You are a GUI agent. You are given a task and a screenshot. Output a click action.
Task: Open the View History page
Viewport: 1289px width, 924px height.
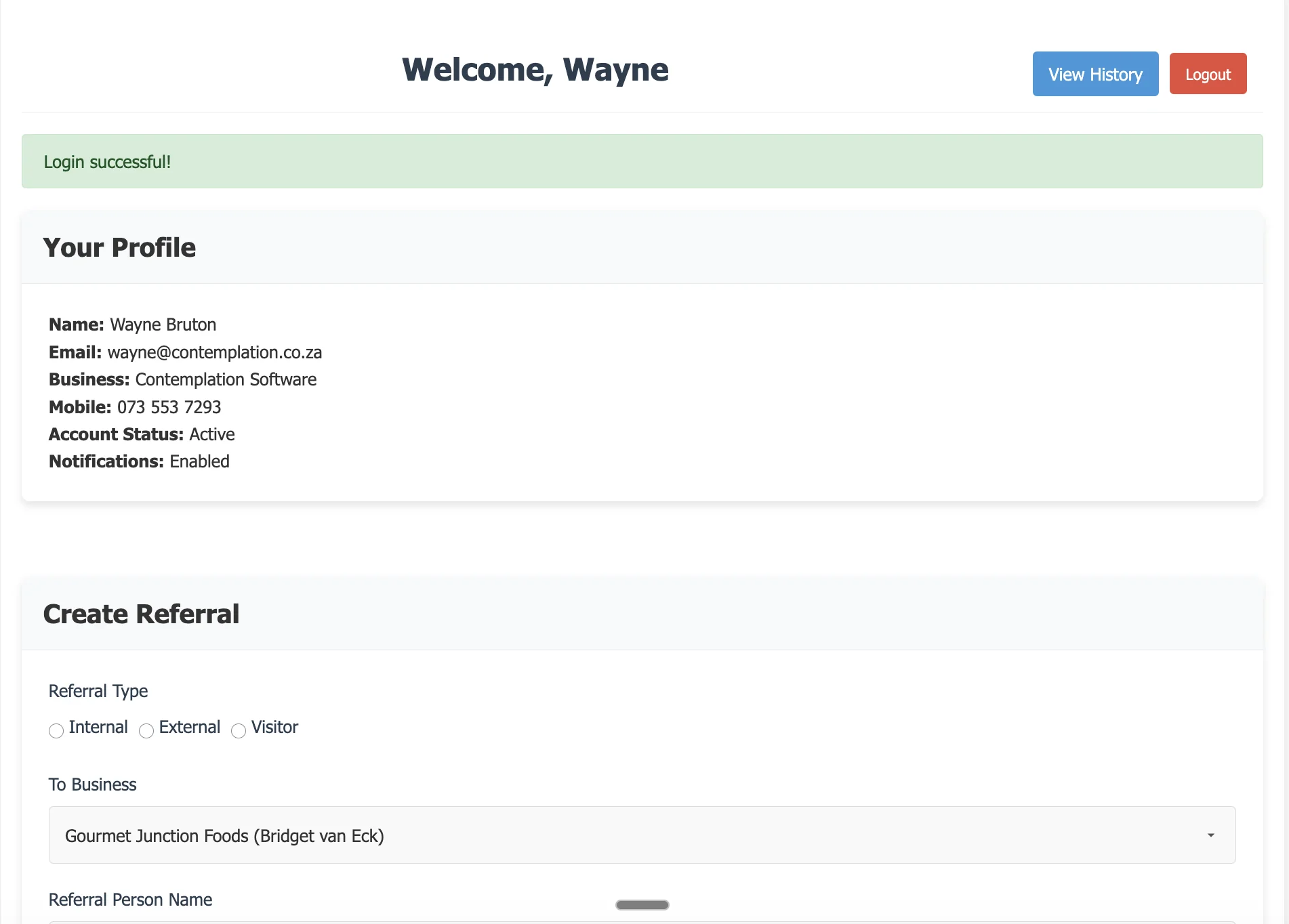coord(1094,74)
